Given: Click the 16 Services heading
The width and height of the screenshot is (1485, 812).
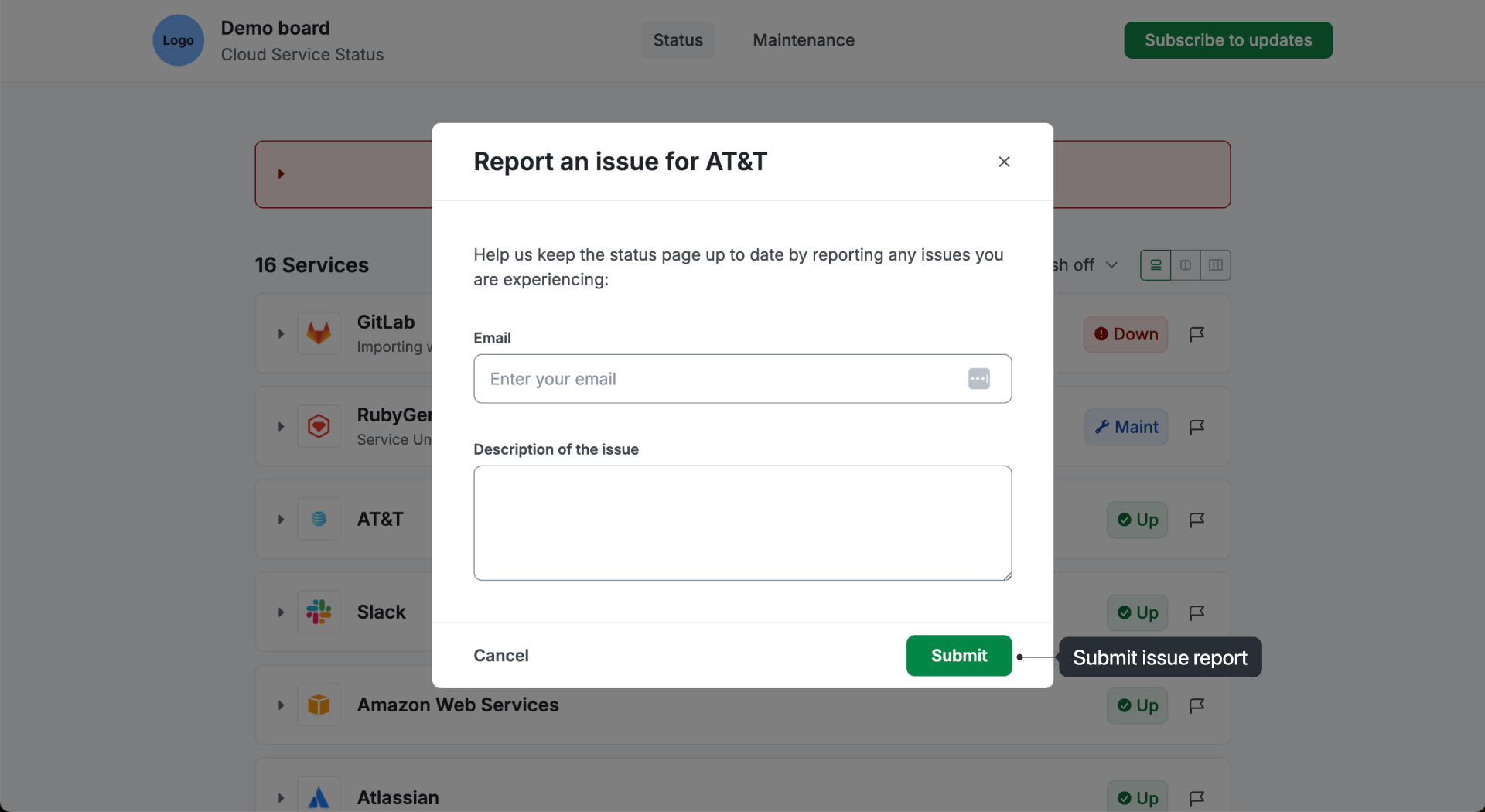Looking at the screenshot, I should (x=312, y=265).
